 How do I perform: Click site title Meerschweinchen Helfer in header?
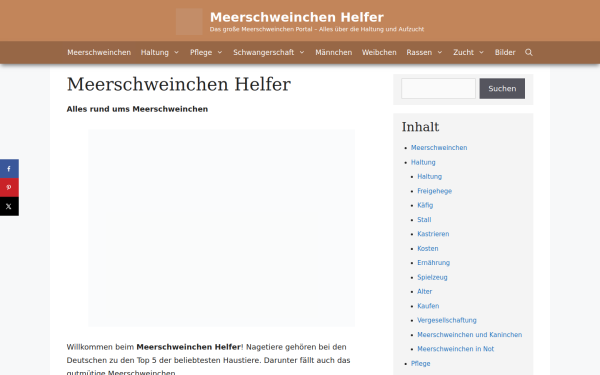click(x=297, y=17)
